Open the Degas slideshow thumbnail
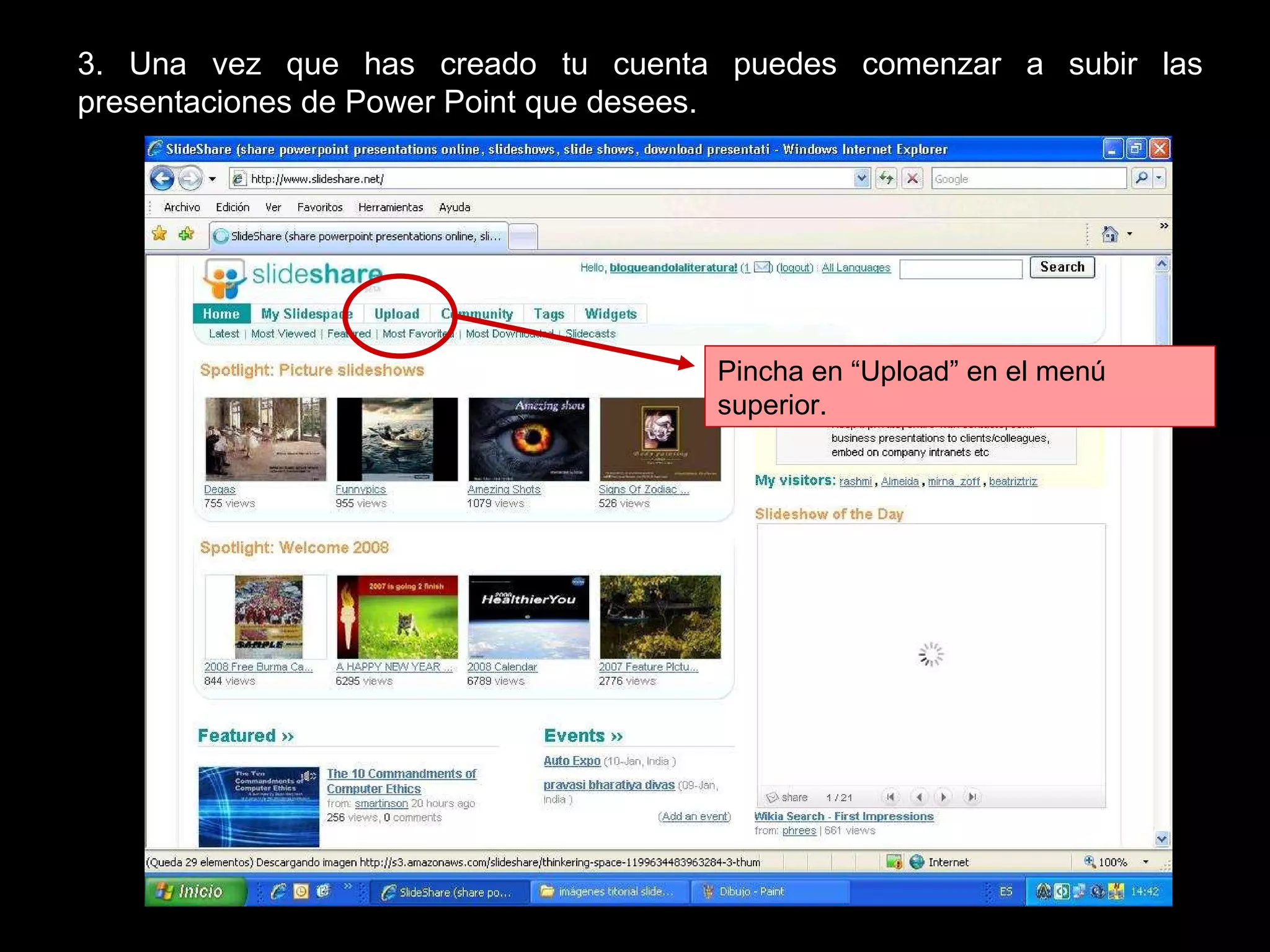This screenshot has height=952, width=1270. pyautogui.click(x=265, y=439)
